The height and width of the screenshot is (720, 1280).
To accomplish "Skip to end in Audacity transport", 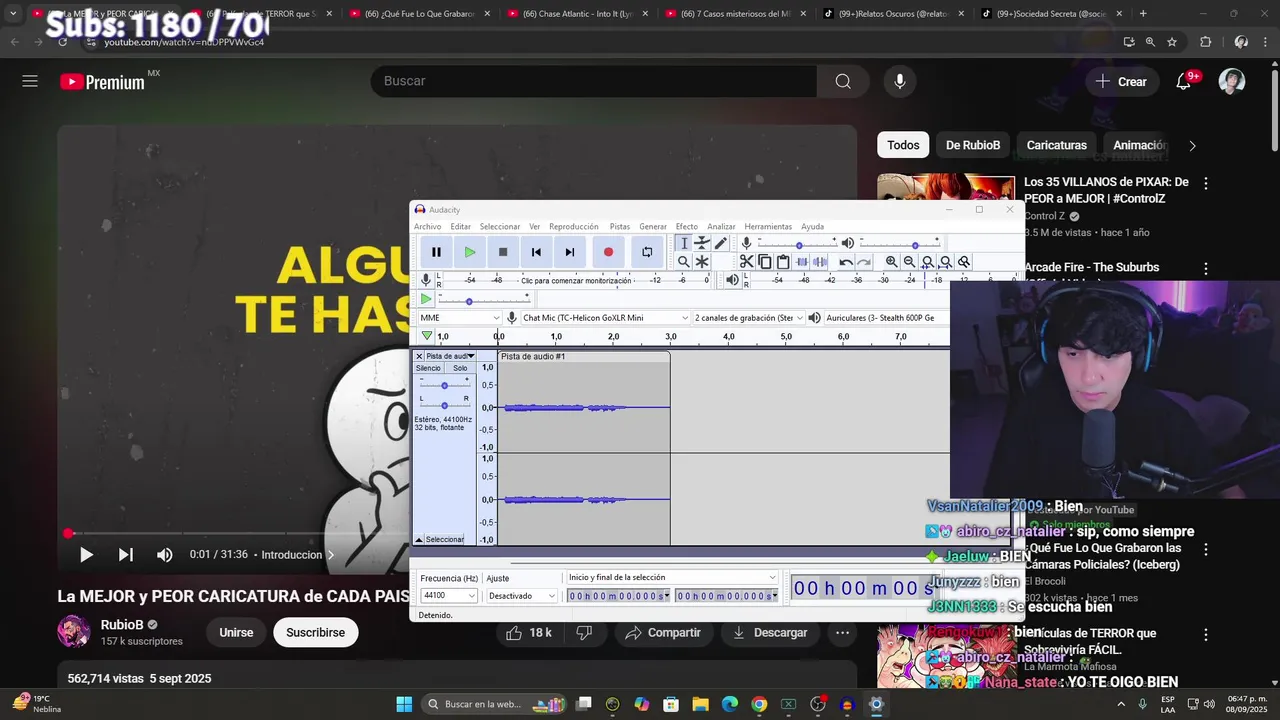I will pos(570,252).
